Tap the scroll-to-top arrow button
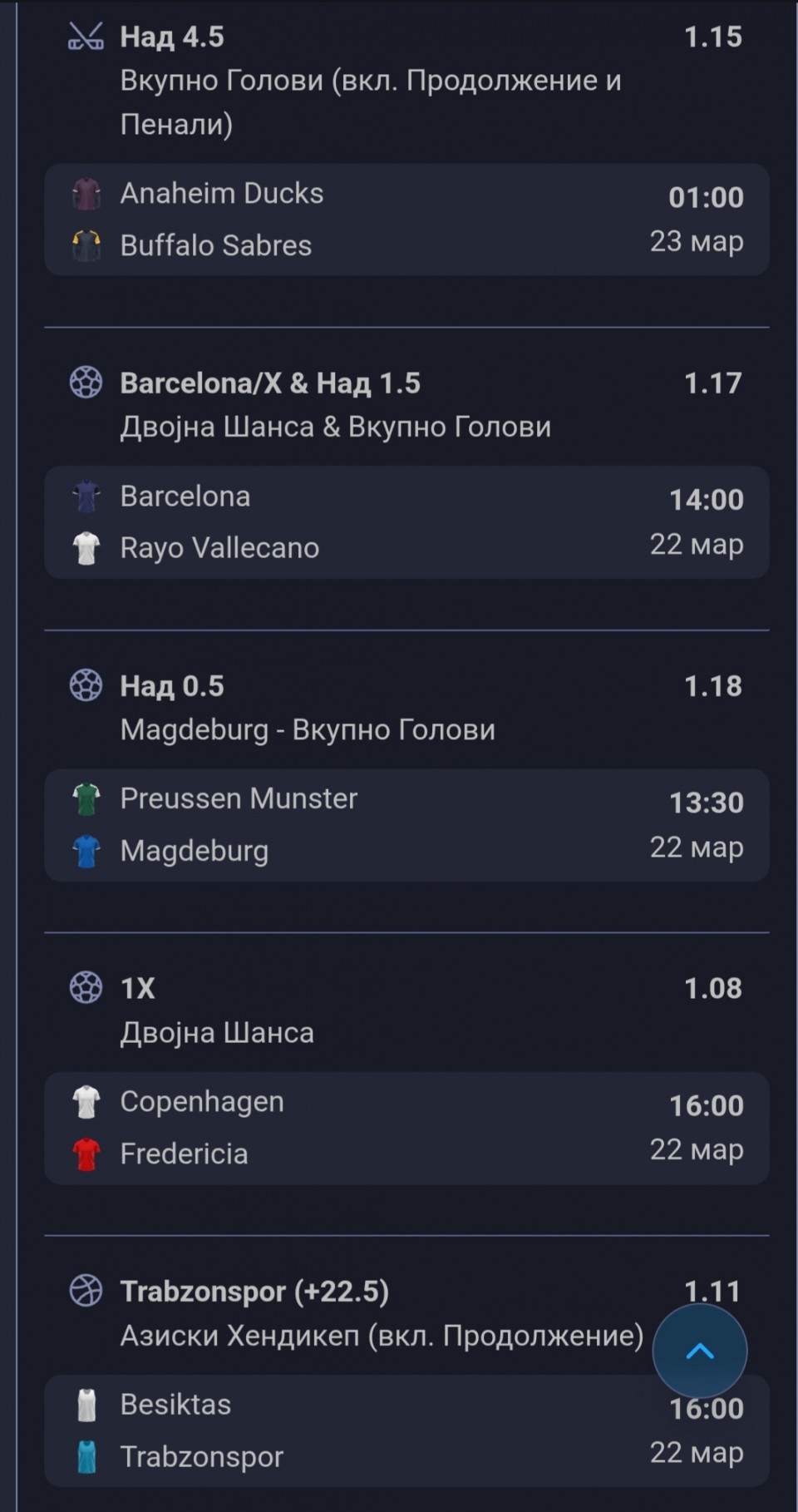The image size is (798, 1512). [700, 1351]
